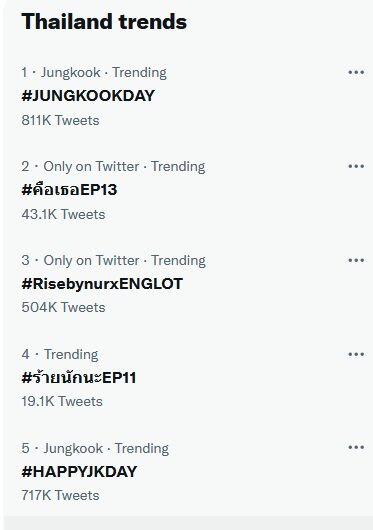
Task: Click the '2 · Only on Twitter' label
Action: [x=80, y=166]
